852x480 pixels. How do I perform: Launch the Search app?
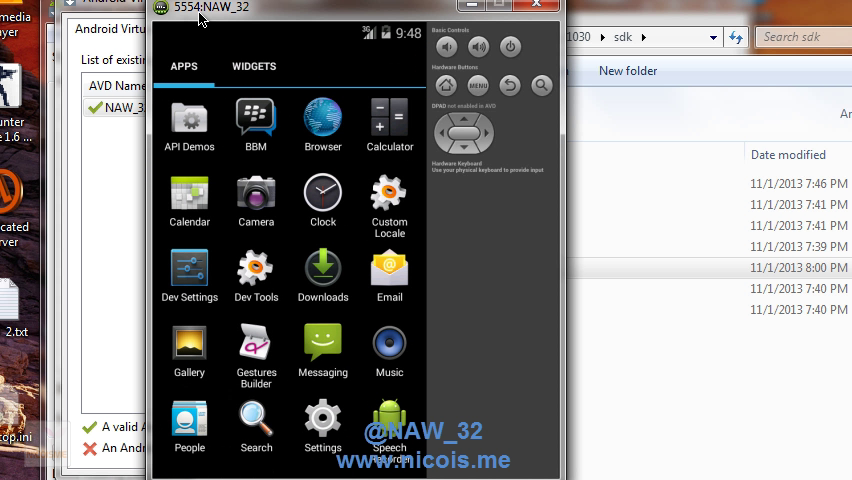pos(256,426)
